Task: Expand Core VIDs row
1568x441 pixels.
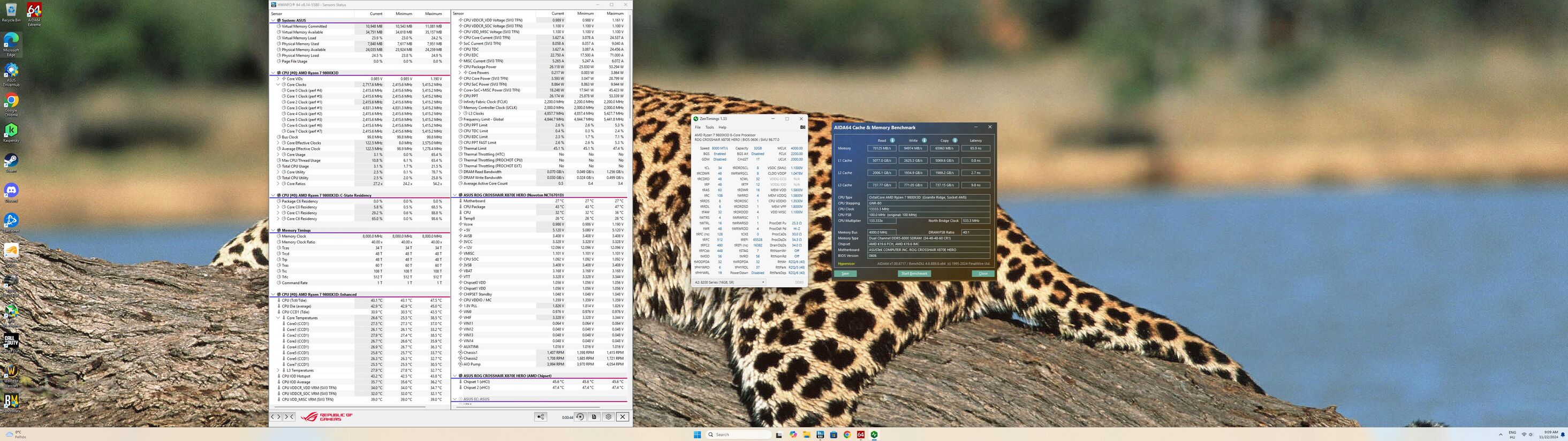Action: pyautogui.click(x=278, y=79)
